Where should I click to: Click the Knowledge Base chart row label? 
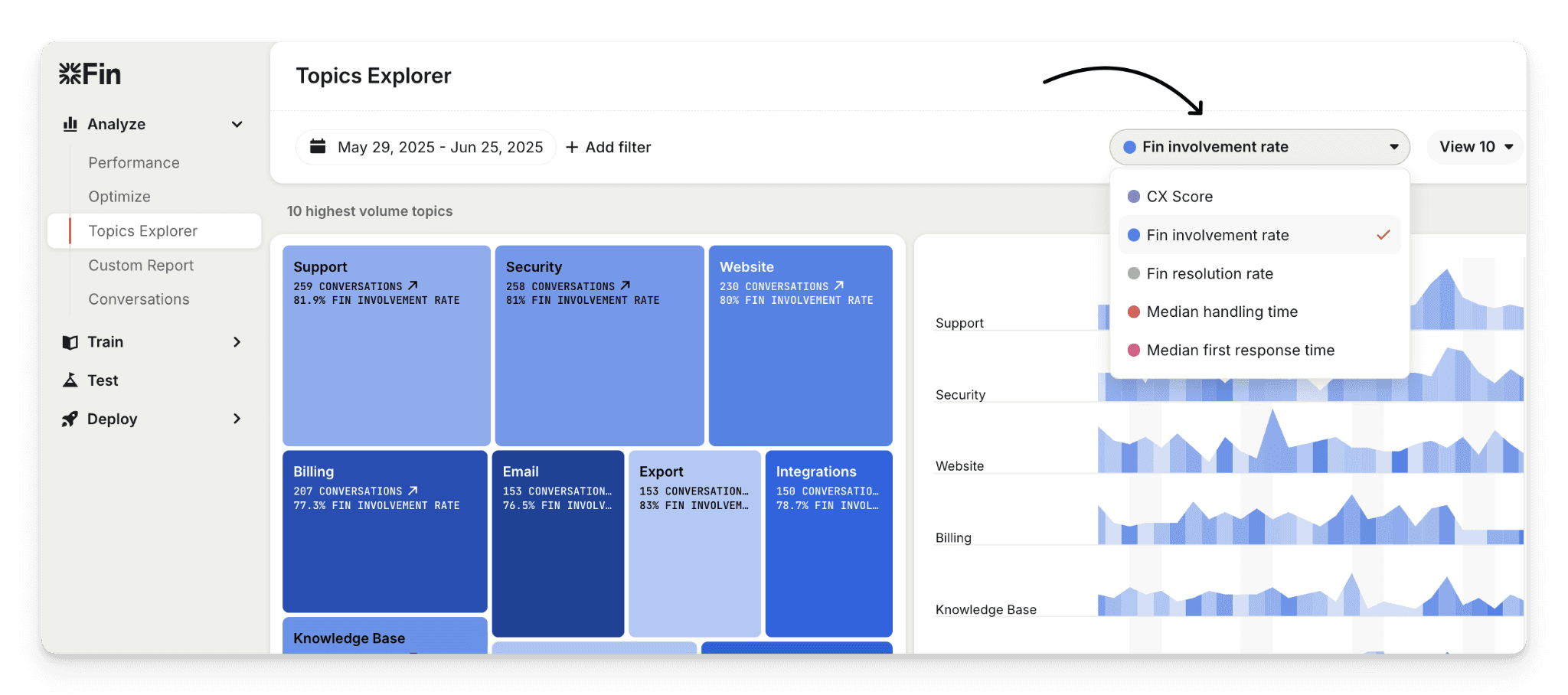(x=986, y=610)
